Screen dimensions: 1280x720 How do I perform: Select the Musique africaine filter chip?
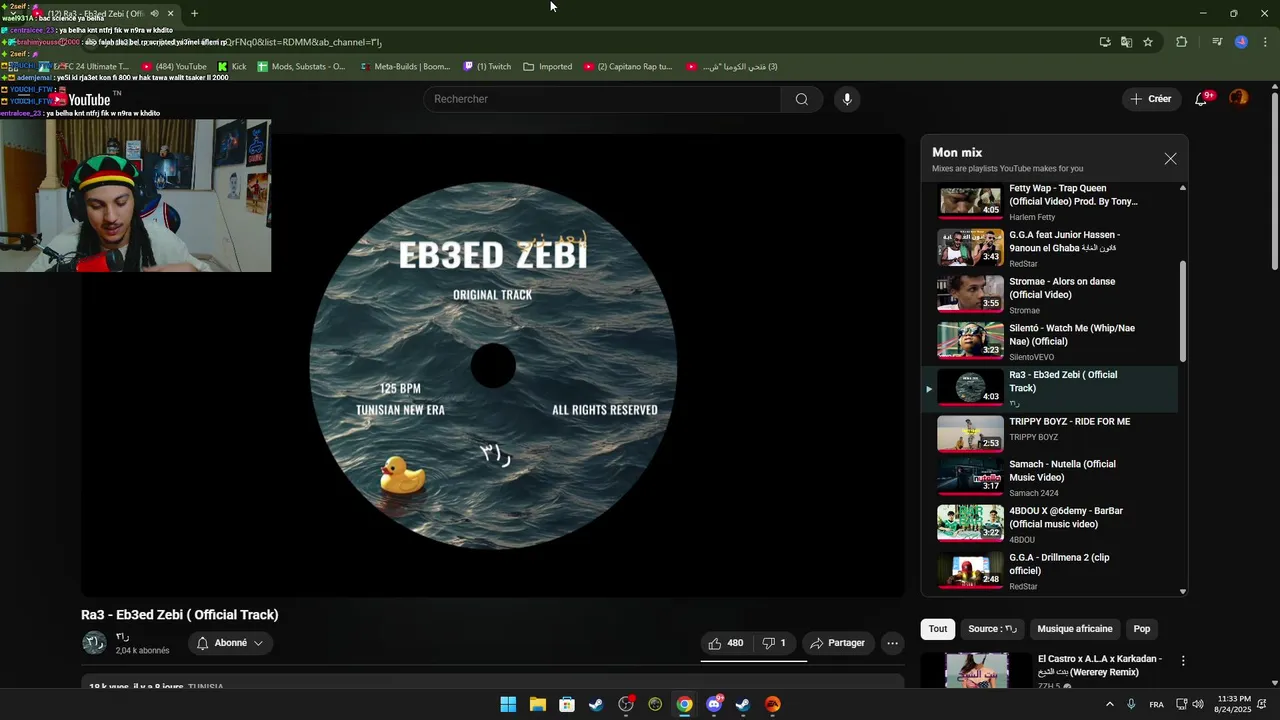(1075, 629)
